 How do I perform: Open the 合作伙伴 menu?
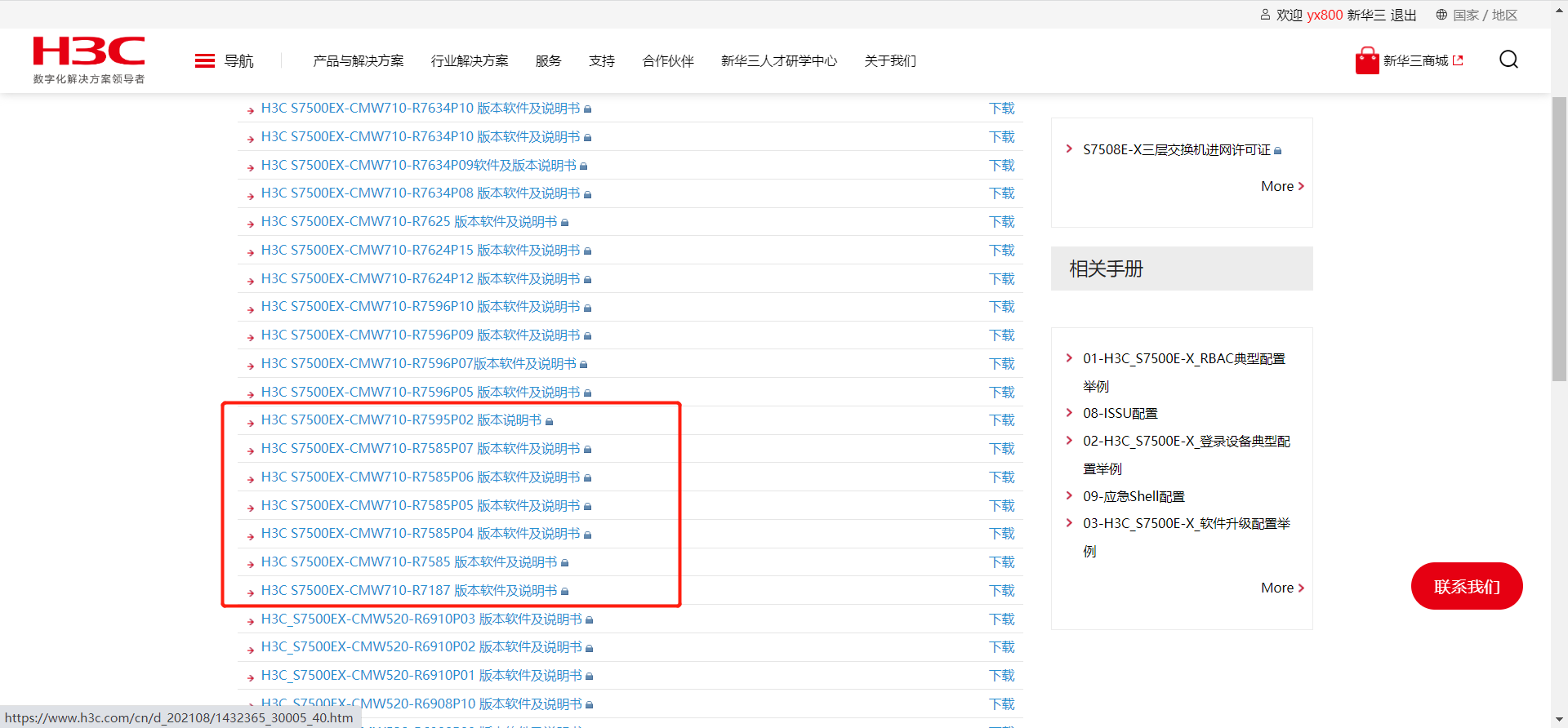(x=668, y=61)
